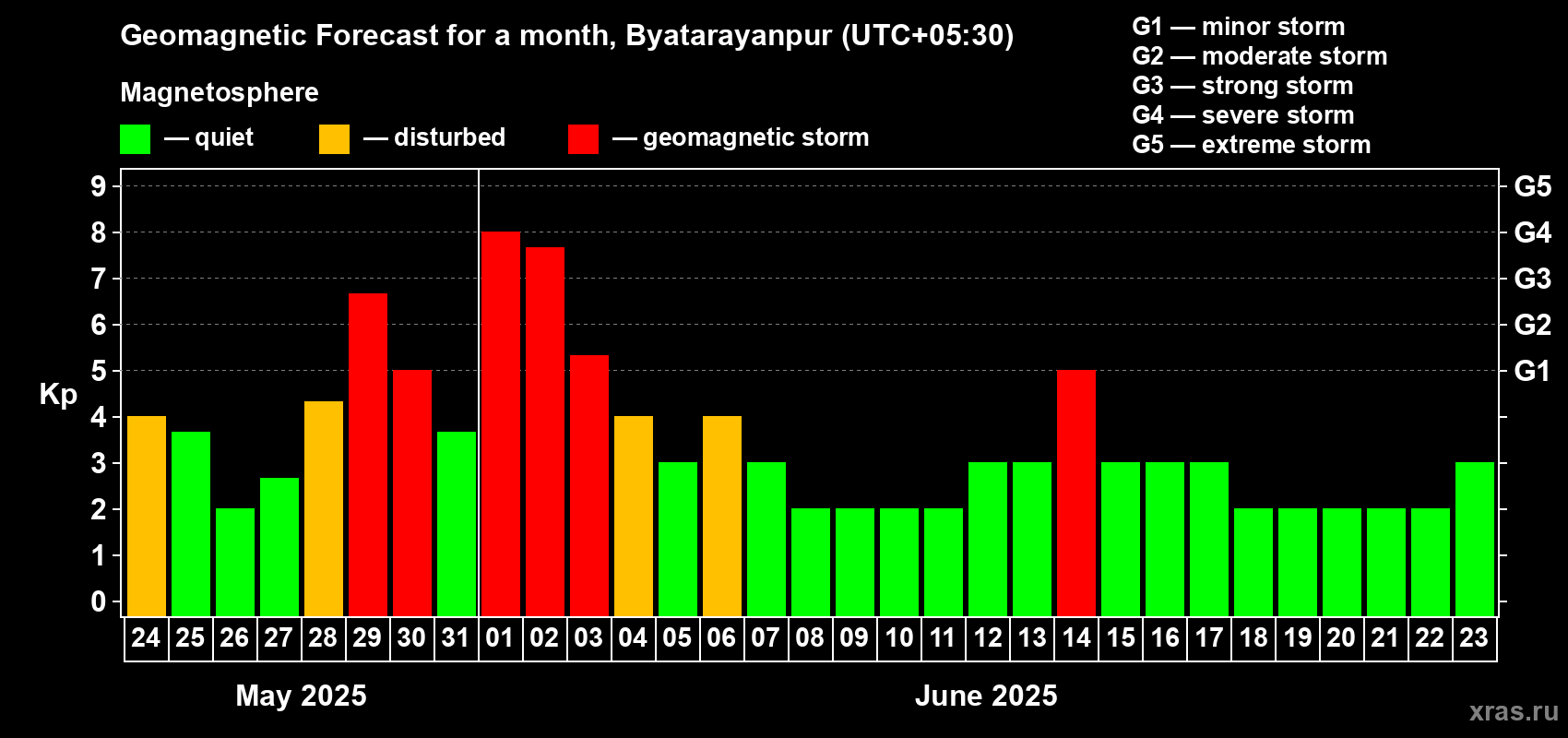The height and width of the screenshot is (738, 1568).
Task: Select the green bar for June 12
Action: 988,539
